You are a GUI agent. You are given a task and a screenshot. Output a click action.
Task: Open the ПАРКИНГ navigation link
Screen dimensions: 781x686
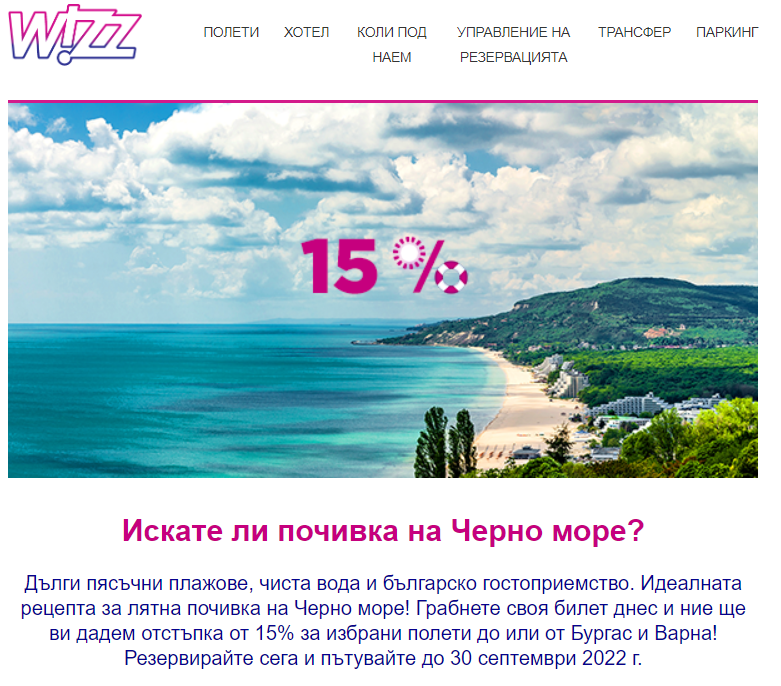pos(727,32)
